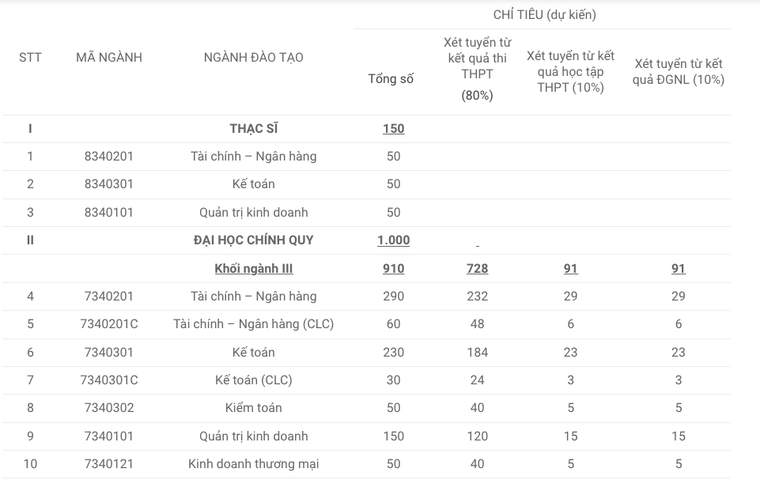Select the major code 7340201C cell
The height and width of the screenshot is (480, 760).
pyautogui.click(x=109, y=324)
